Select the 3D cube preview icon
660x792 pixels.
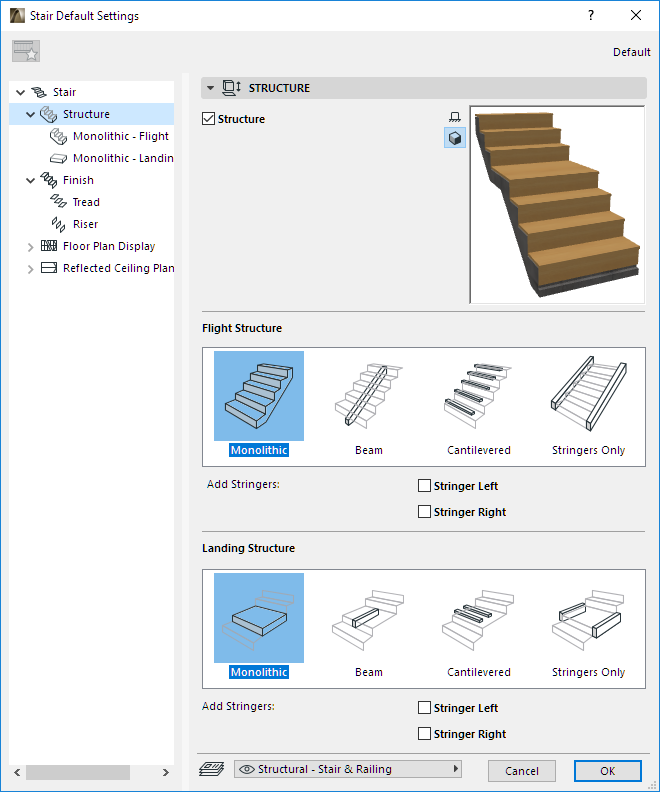(454, 138)
